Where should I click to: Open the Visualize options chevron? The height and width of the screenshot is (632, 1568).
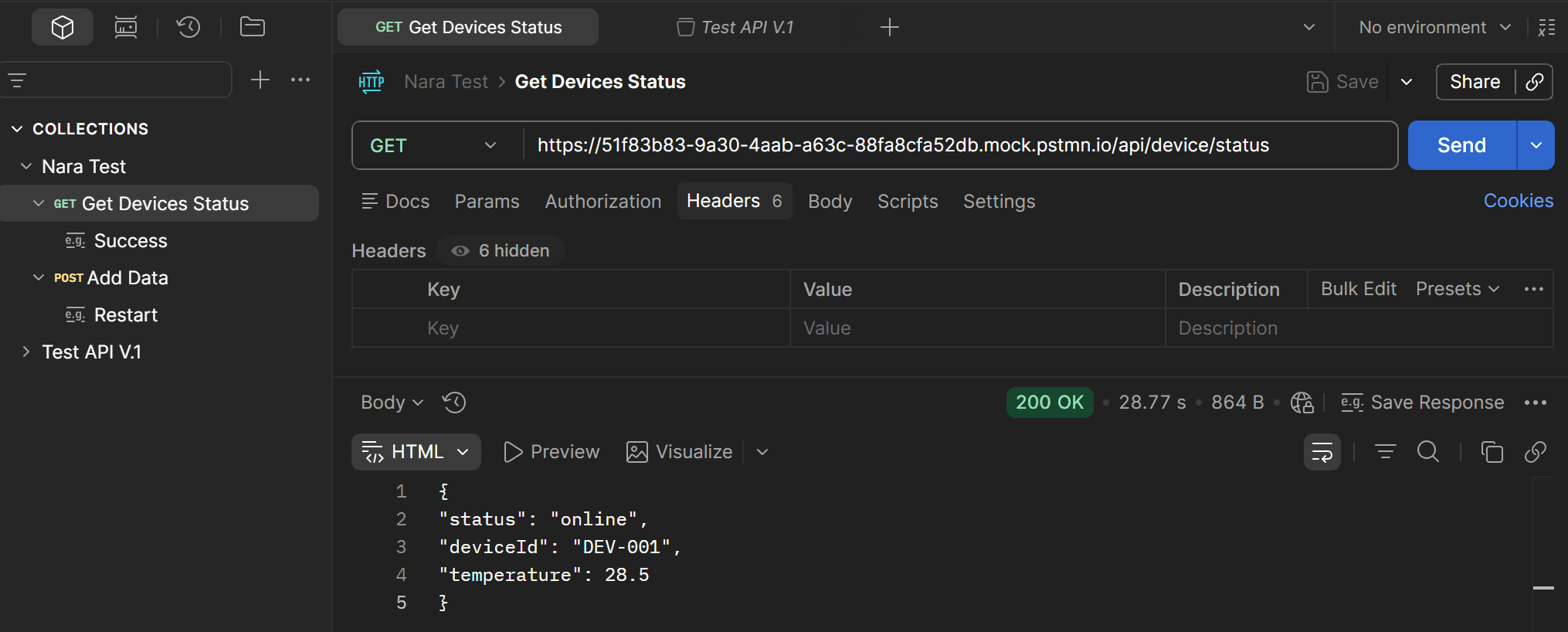coord(762,452)
